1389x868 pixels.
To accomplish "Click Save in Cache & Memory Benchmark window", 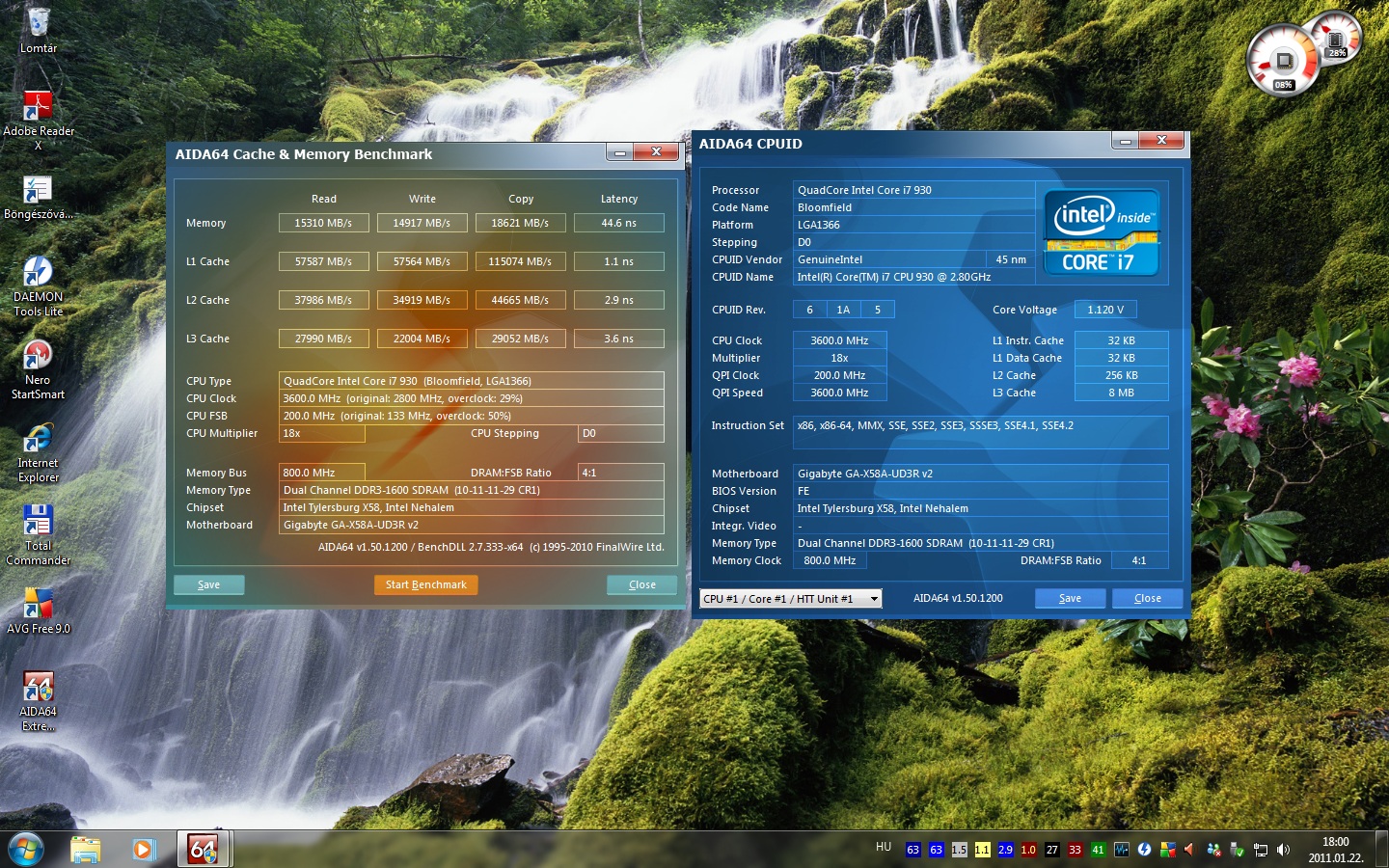I will pyautogui.click(x=208, y=584).
